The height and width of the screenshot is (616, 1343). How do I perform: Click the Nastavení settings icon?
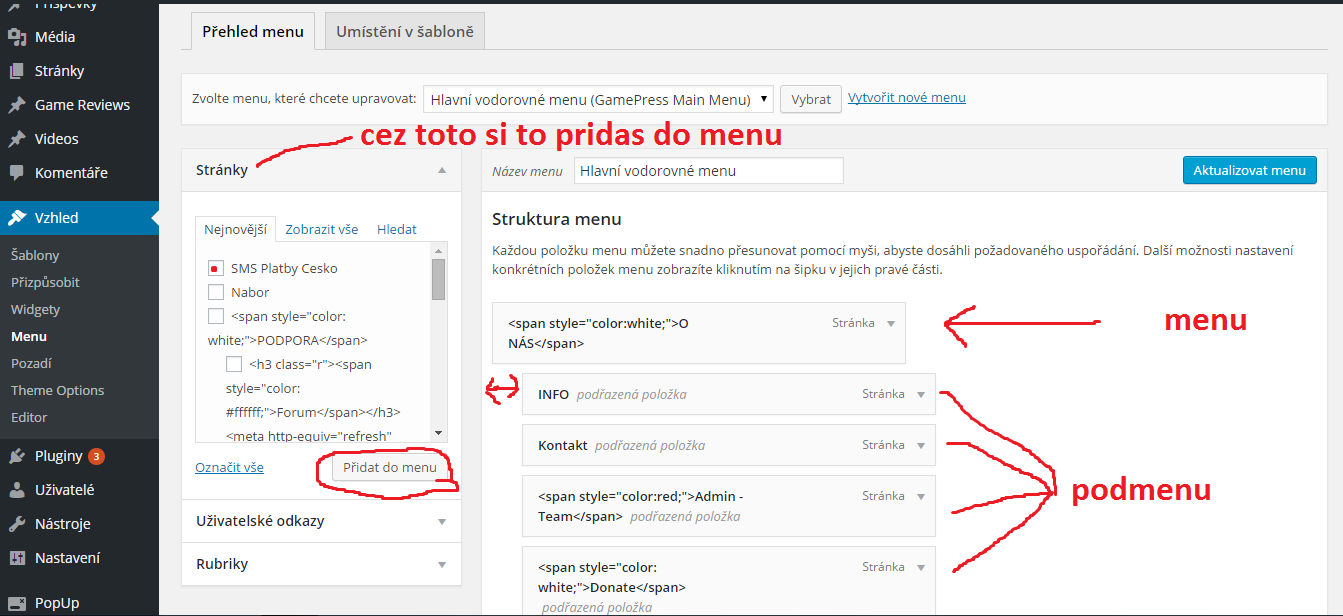click(x=16, y=558)
